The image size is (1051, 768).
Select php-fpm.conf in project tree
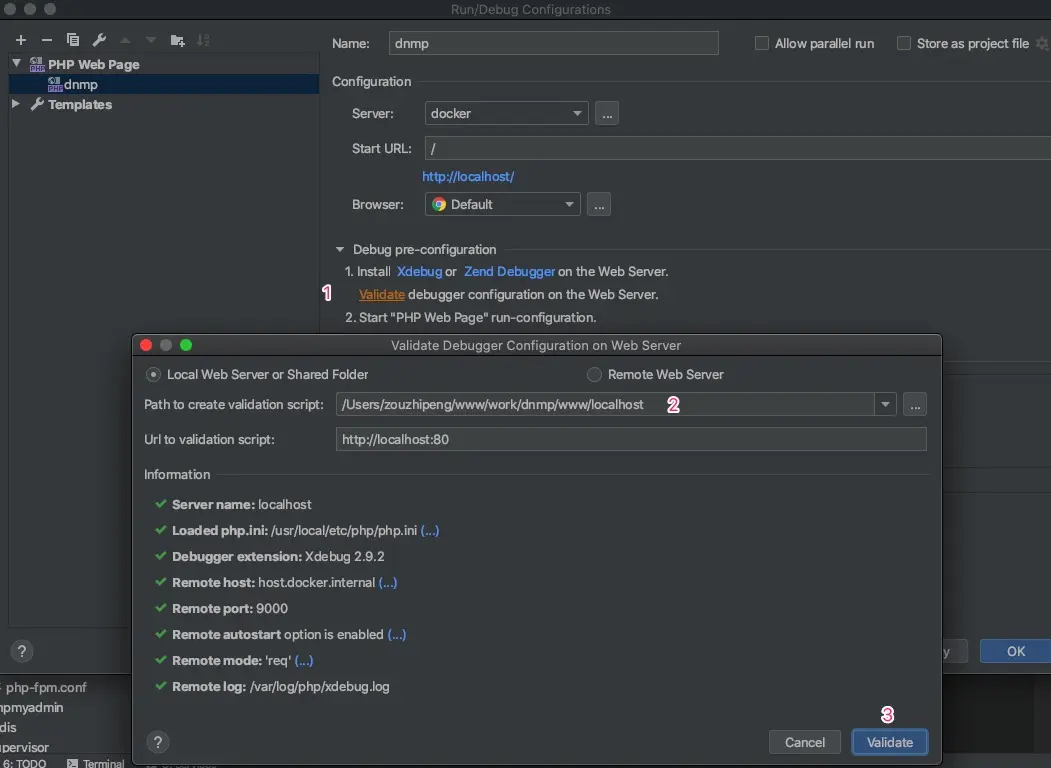[x=44, y=687]
